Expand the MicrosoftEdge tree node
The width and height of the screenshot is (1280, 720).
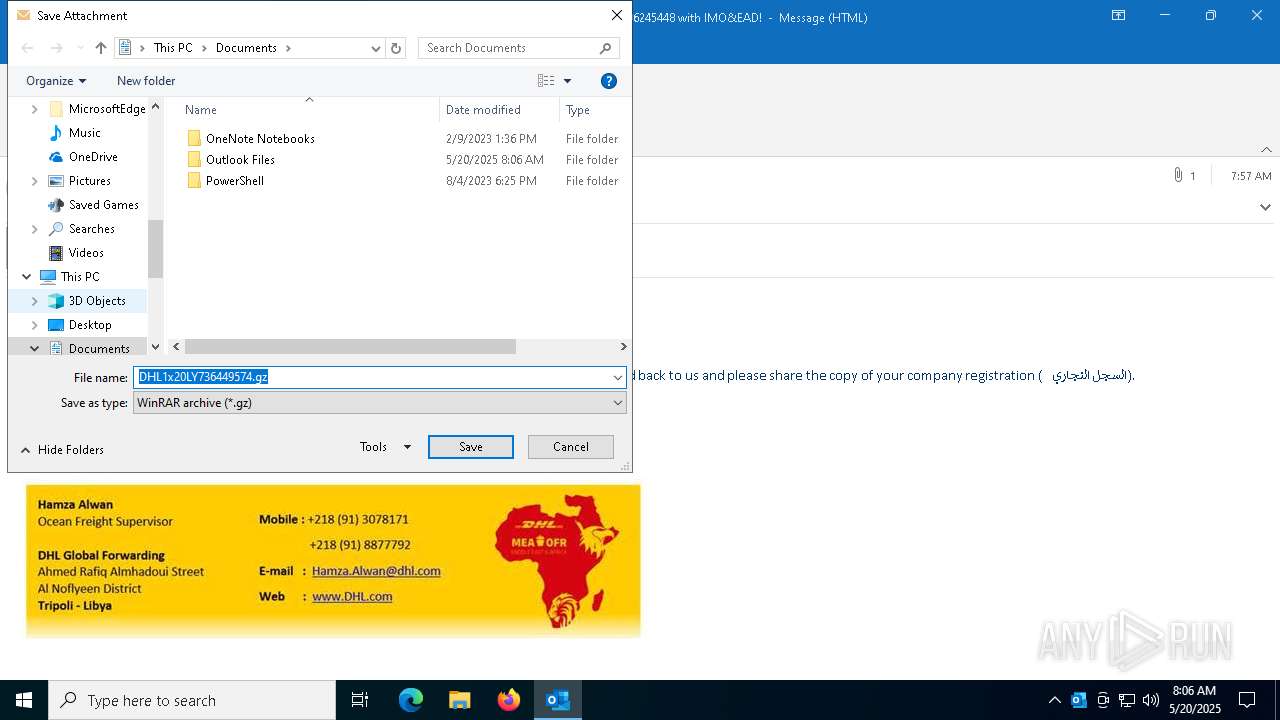click(x=35, y=109)
